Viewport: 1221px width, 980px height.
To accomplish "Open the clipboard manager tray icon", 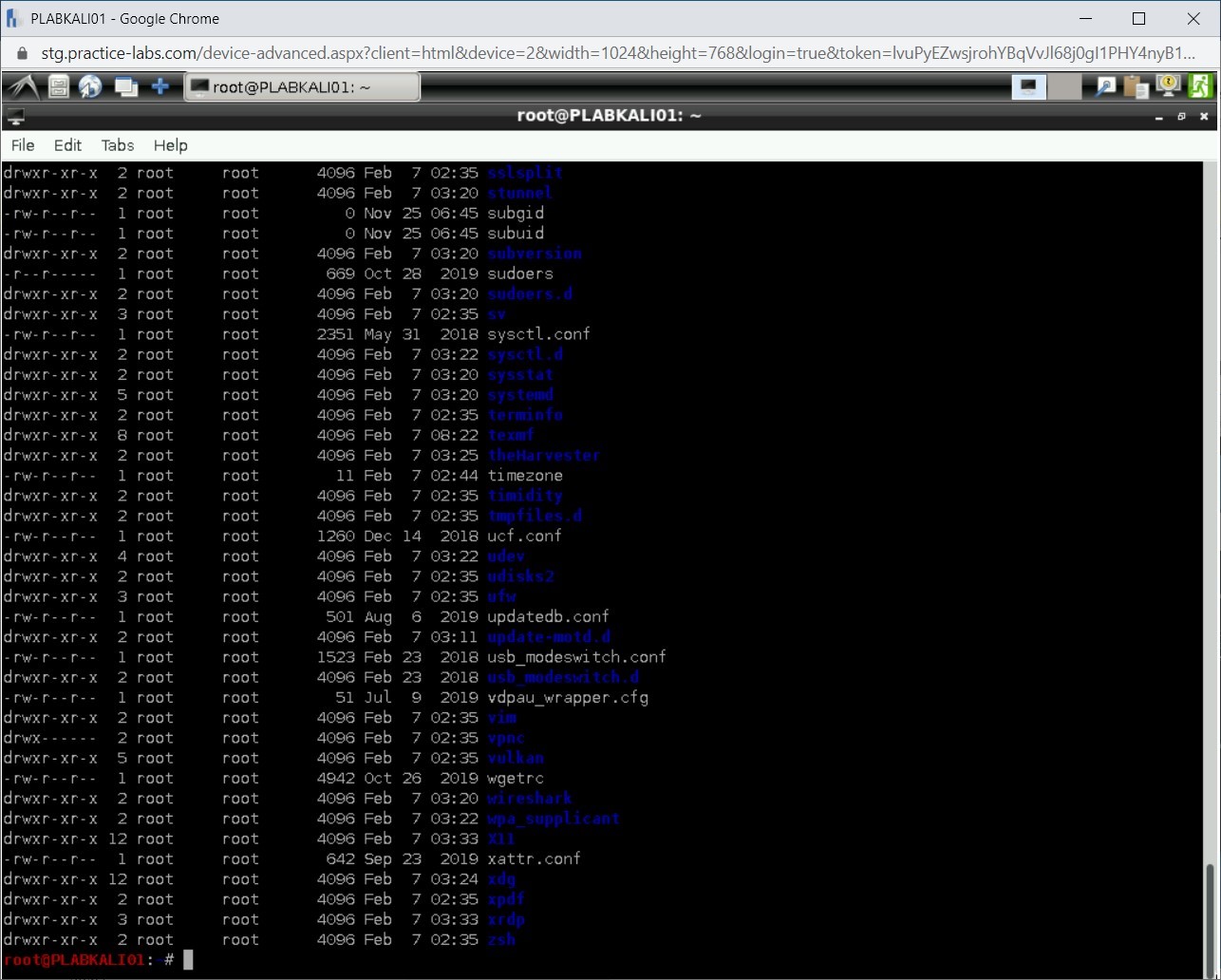I will (x=1136, y=87).
